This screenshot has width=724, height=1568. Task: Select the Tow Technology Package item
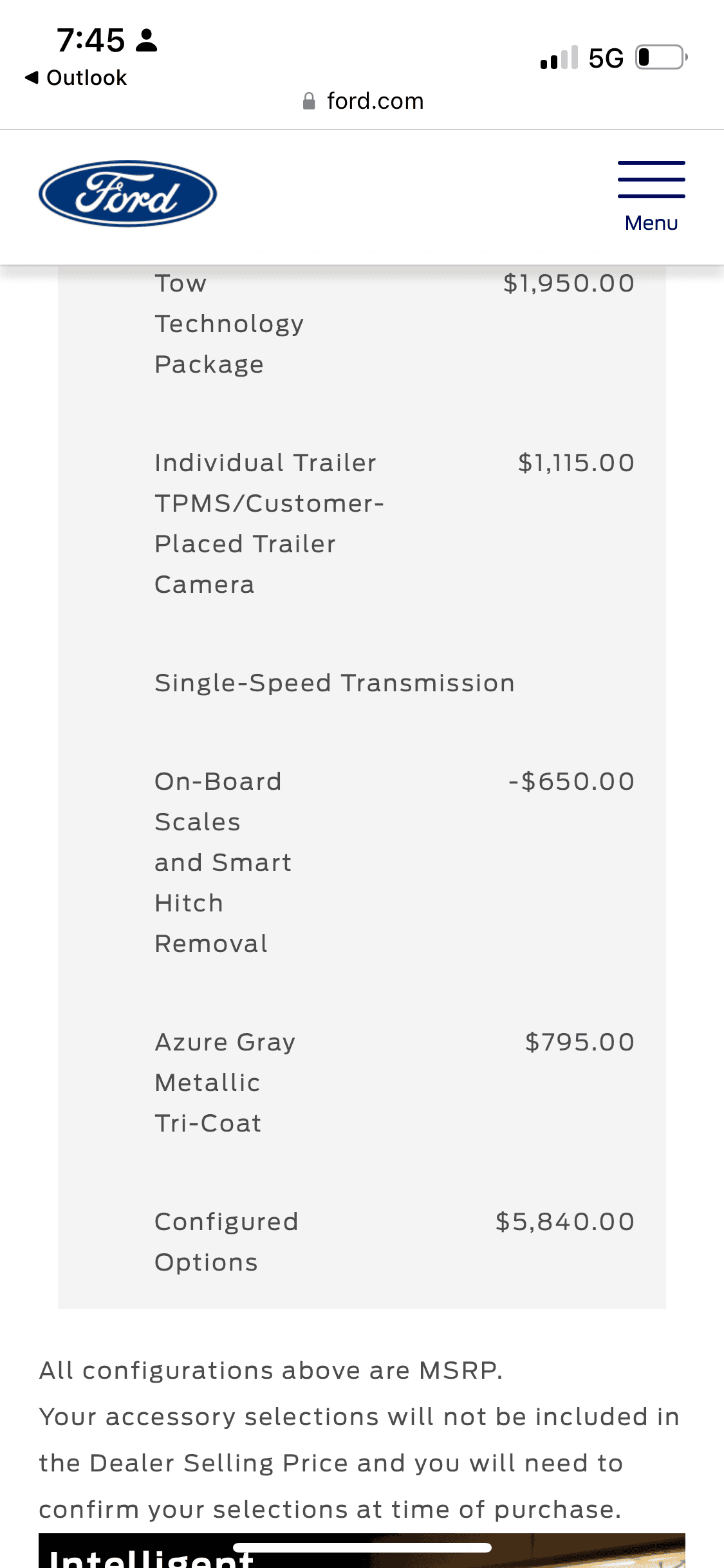click(228, 324)
